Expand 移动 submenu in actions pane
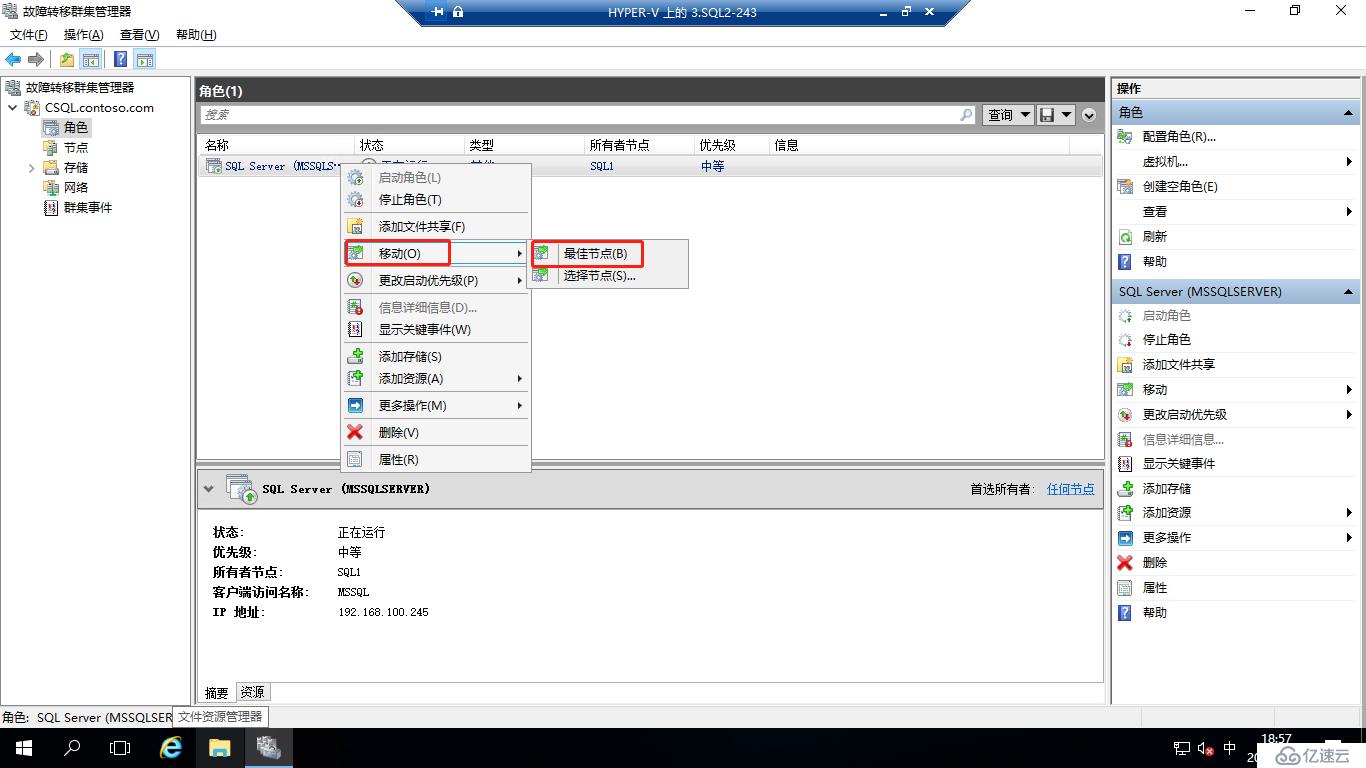1366x768 pixels. click(x=1348, y=389)
